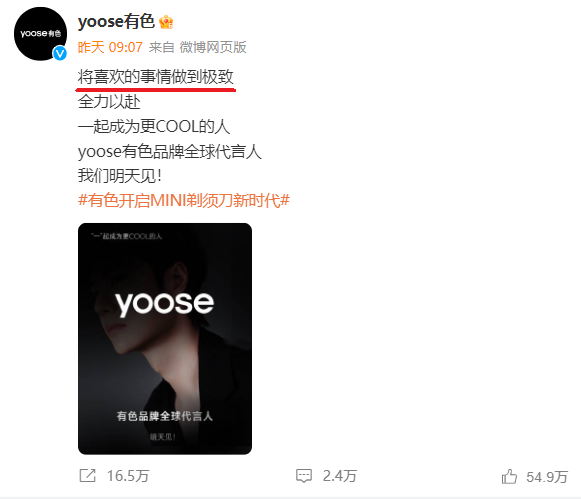
Task: Click the 54.9万 like count
Action: [x=547, y=477]
